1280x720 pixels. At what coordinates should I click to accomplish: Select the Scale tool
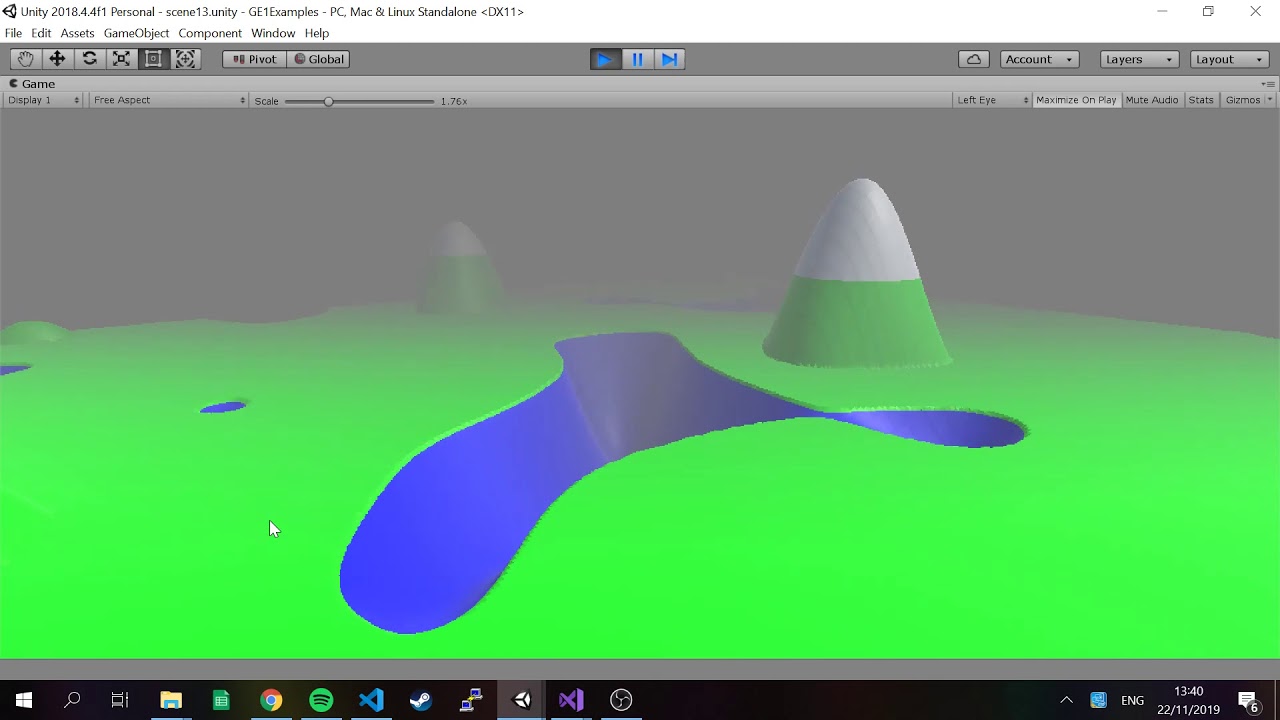121,59
